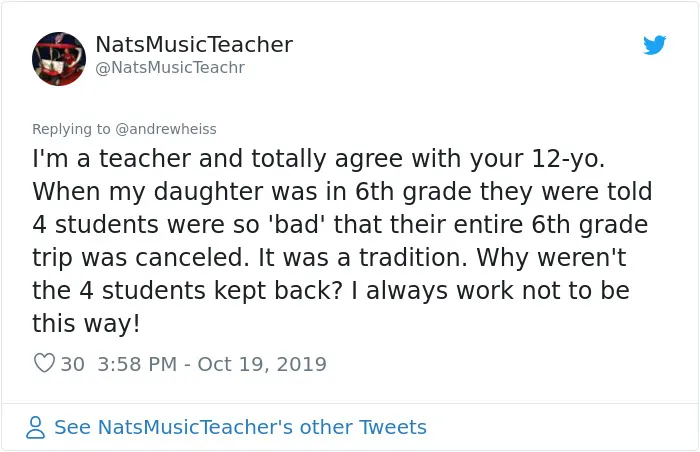Click the like count 30
Image resolution: width=700 pixels, height=452 pixels.
click(x=72, y=364)
